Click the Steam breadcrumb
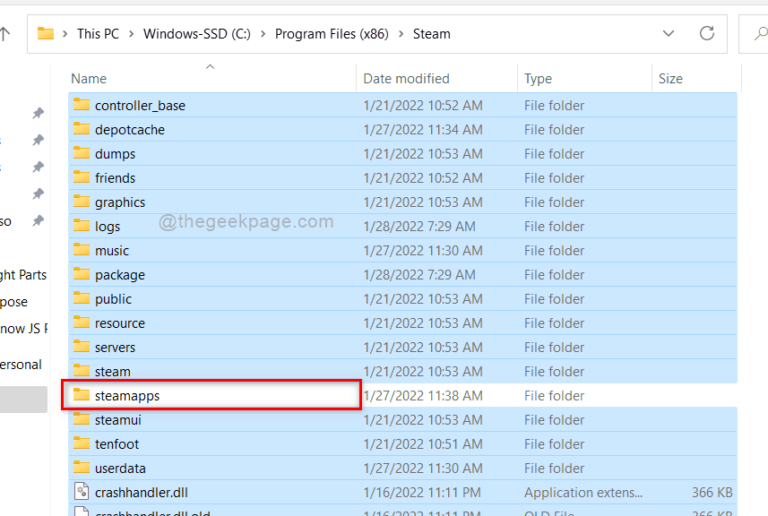 click(x=432, y=34)
